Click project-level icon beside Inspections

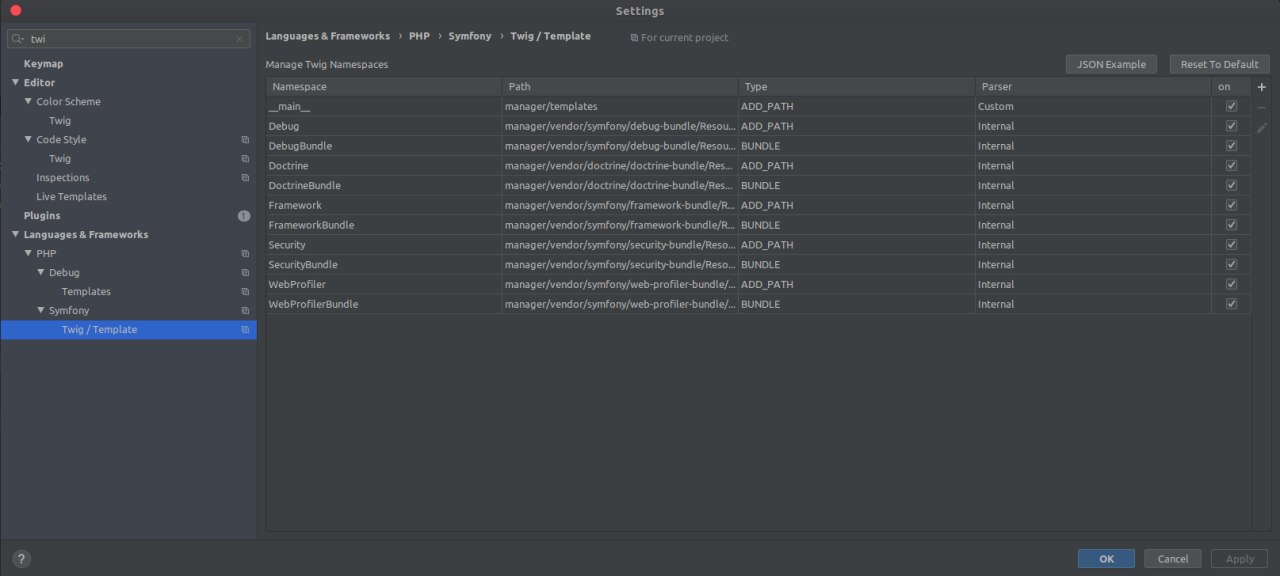click(x=245, y=178)
